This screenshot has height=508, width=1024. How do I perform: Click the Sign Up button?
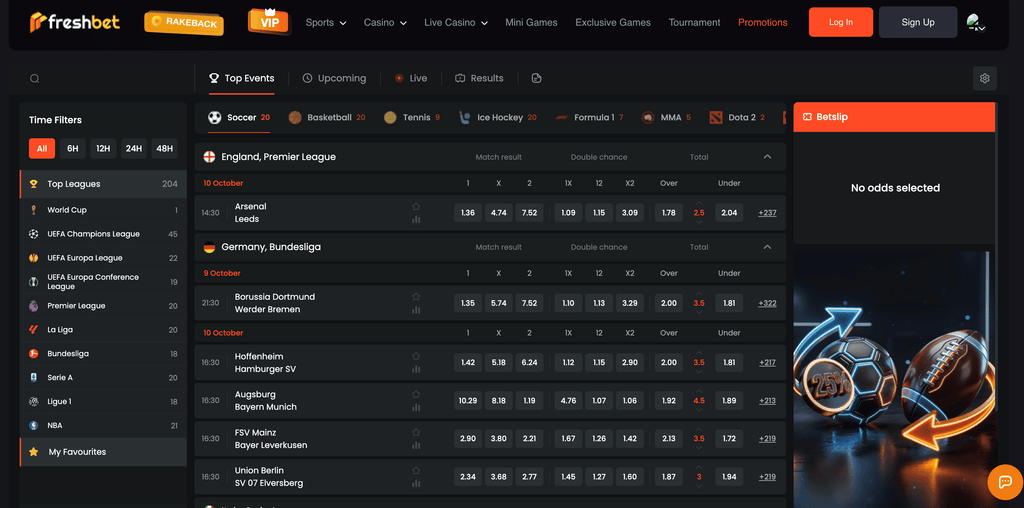(x=918, y=22)
